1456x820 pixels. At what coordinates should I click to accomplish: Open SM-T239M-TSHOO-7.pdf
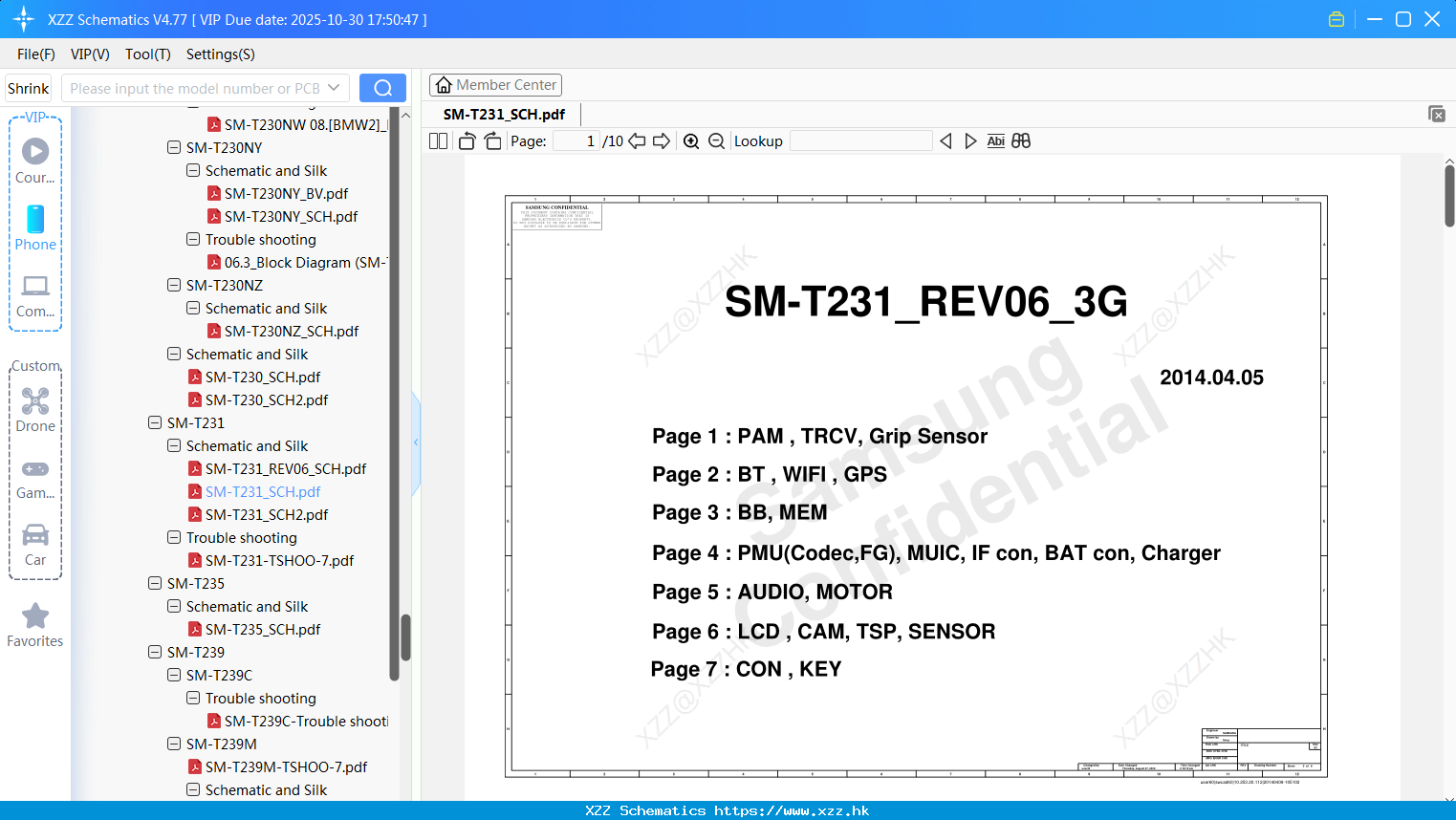tap(286, 766)
